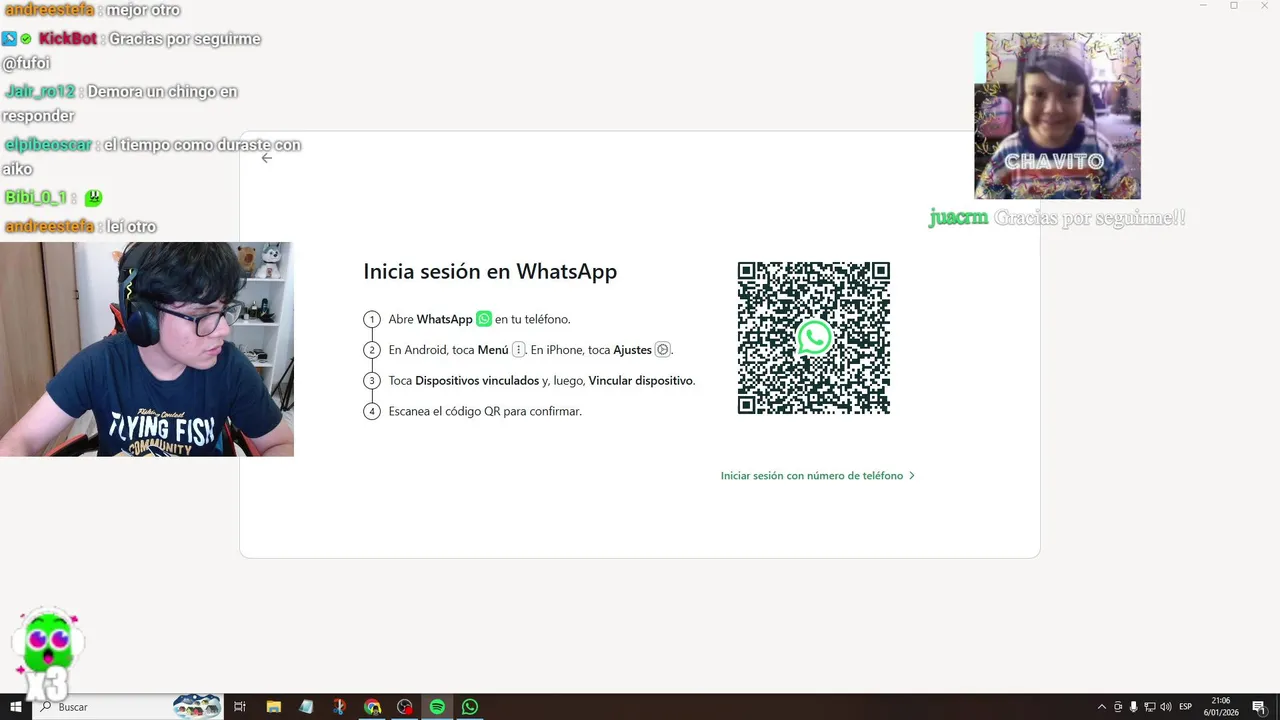1280x720 pixels.
Task: Open Task View from the taskbar
Action: 240,707
